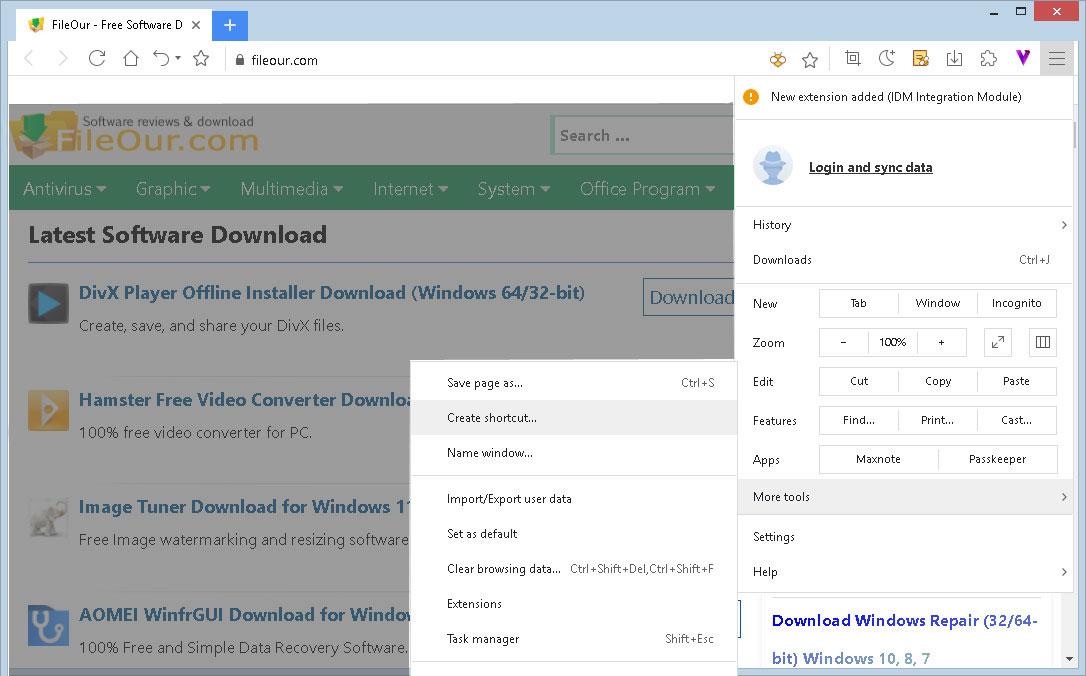Choose Create shortcut... option
The width and height of the screenshot is (1086, 676).
click(573, 418)
